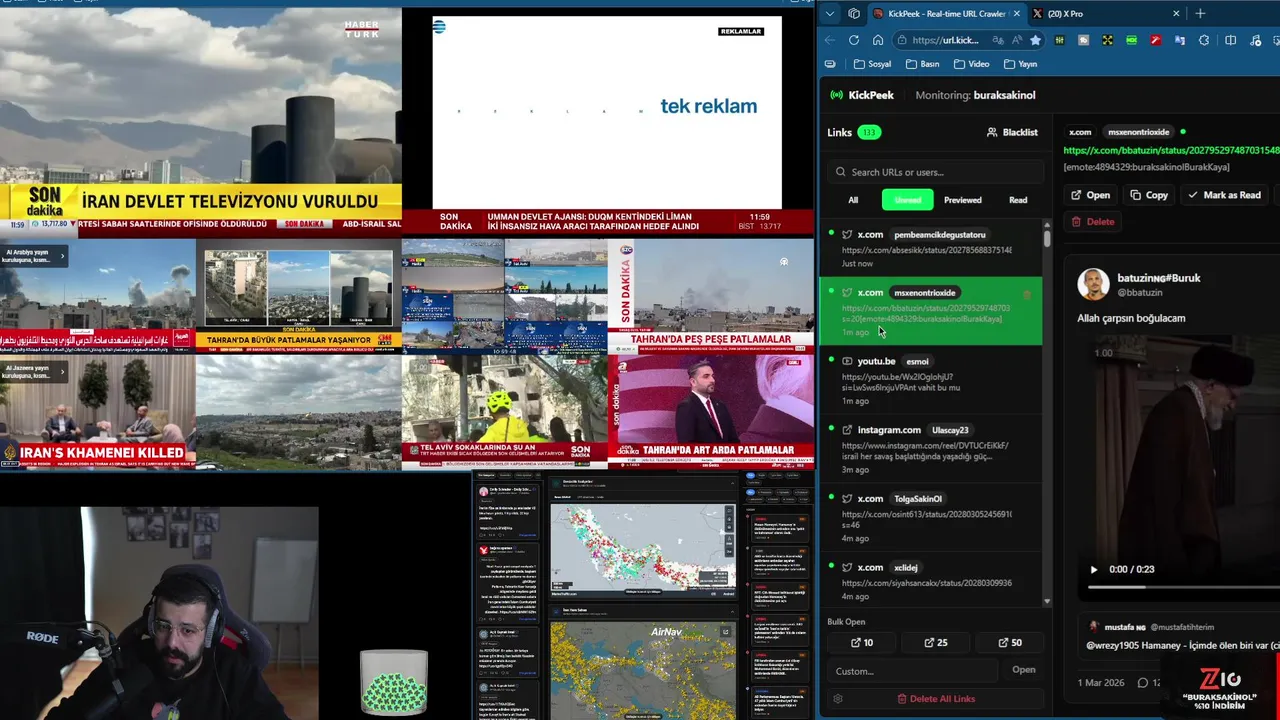The width and height of the screenshot is (1280, 720).
Task: Open a new browser tab
Action: pyautogui.click(x=1200, y=13)
